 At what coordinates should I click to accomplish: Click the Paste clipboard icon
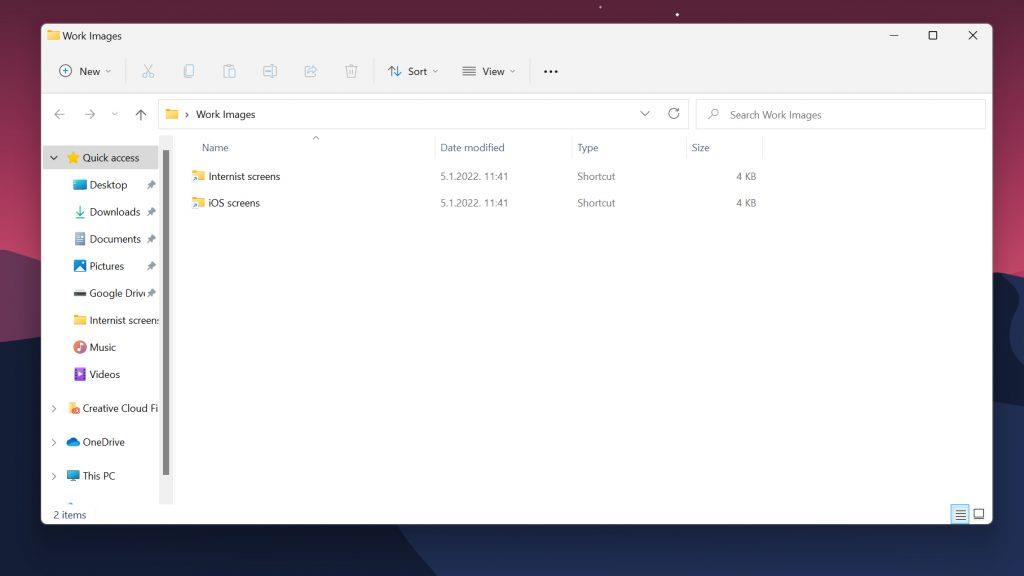pyautogui.click(x=229, y=71)
